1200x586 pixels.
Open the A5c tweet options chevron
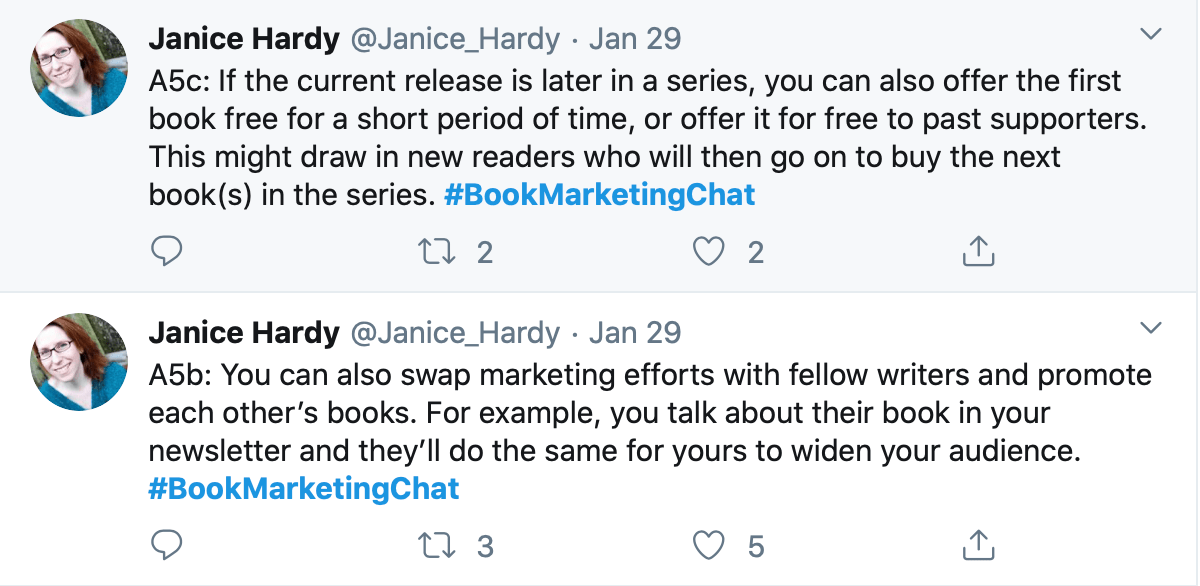click(x=1152, y=35)
